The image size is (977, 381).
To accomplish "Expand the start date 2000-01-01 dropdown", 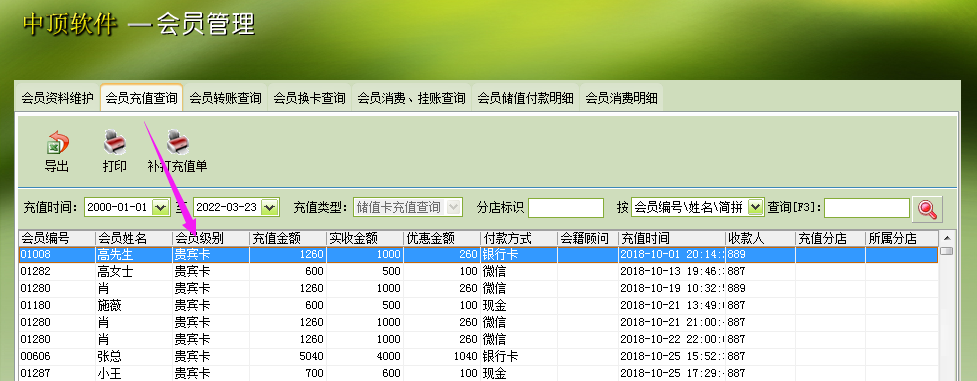I will 160,208.
